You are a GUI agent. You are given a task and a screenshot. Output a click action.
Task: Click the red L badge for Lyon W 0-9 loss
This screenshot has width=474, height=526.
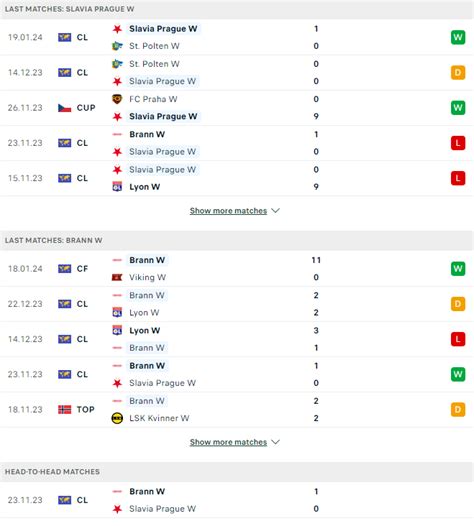[x=458, y=178]
